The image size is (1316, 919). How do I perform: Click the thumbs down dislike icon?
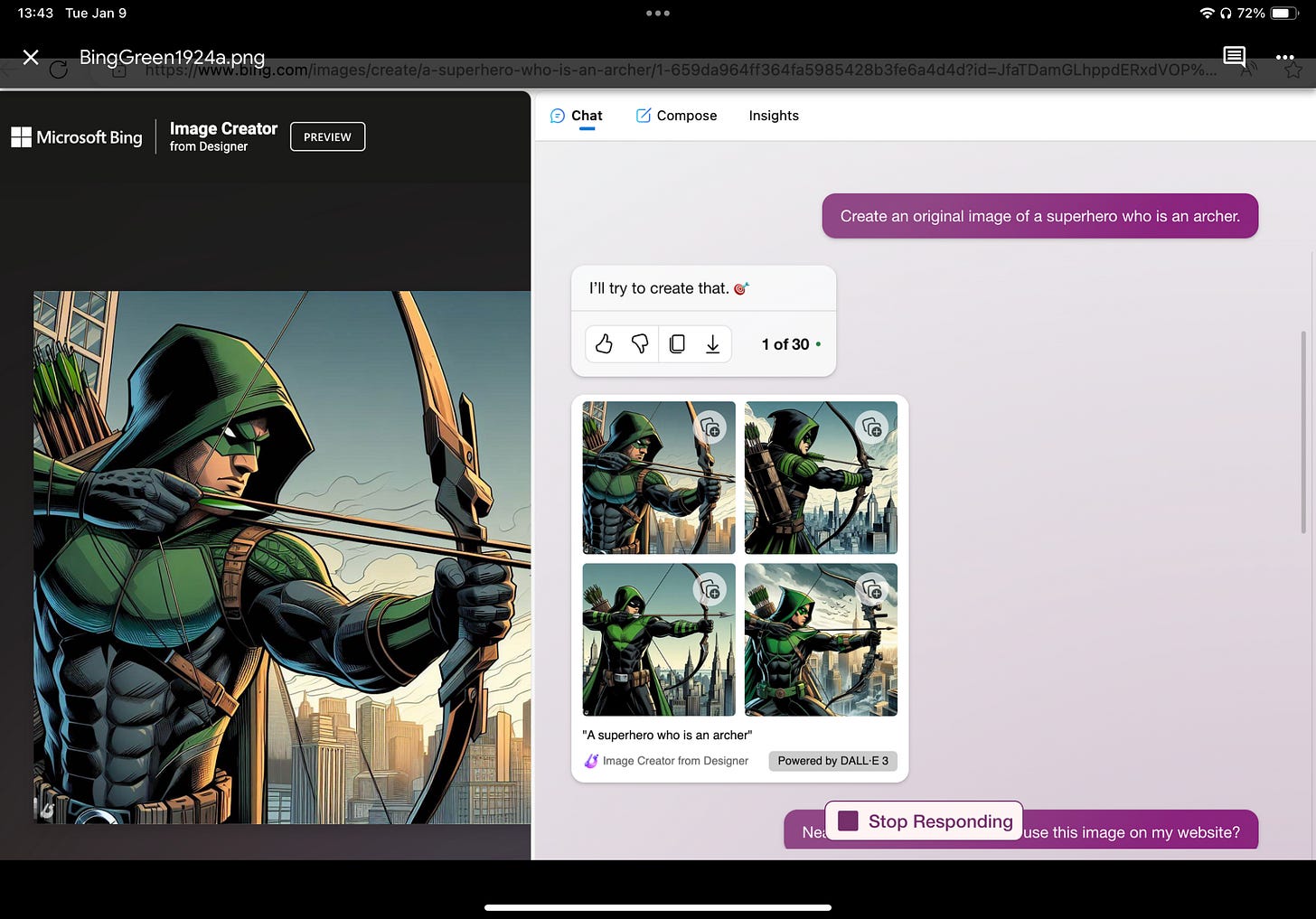pyautogui.click(x=640, y=344)
